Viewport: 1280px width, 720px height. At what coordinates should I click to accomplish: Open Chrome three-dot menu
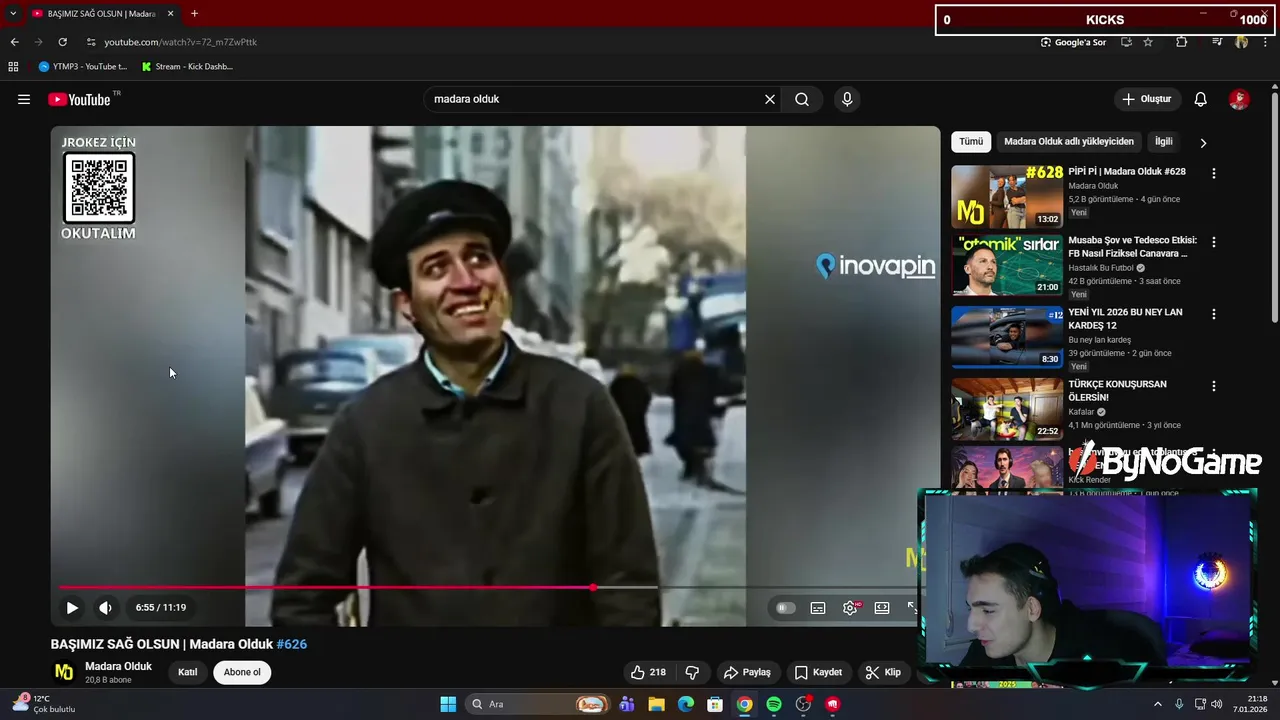1266,42
